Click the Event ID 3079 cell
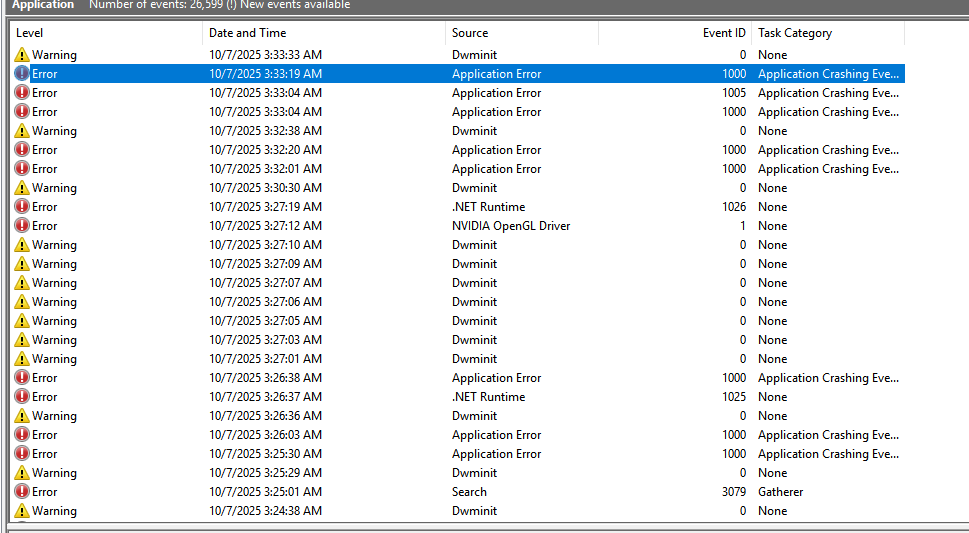Screen dimensions: 969x533 pos(733,492)
